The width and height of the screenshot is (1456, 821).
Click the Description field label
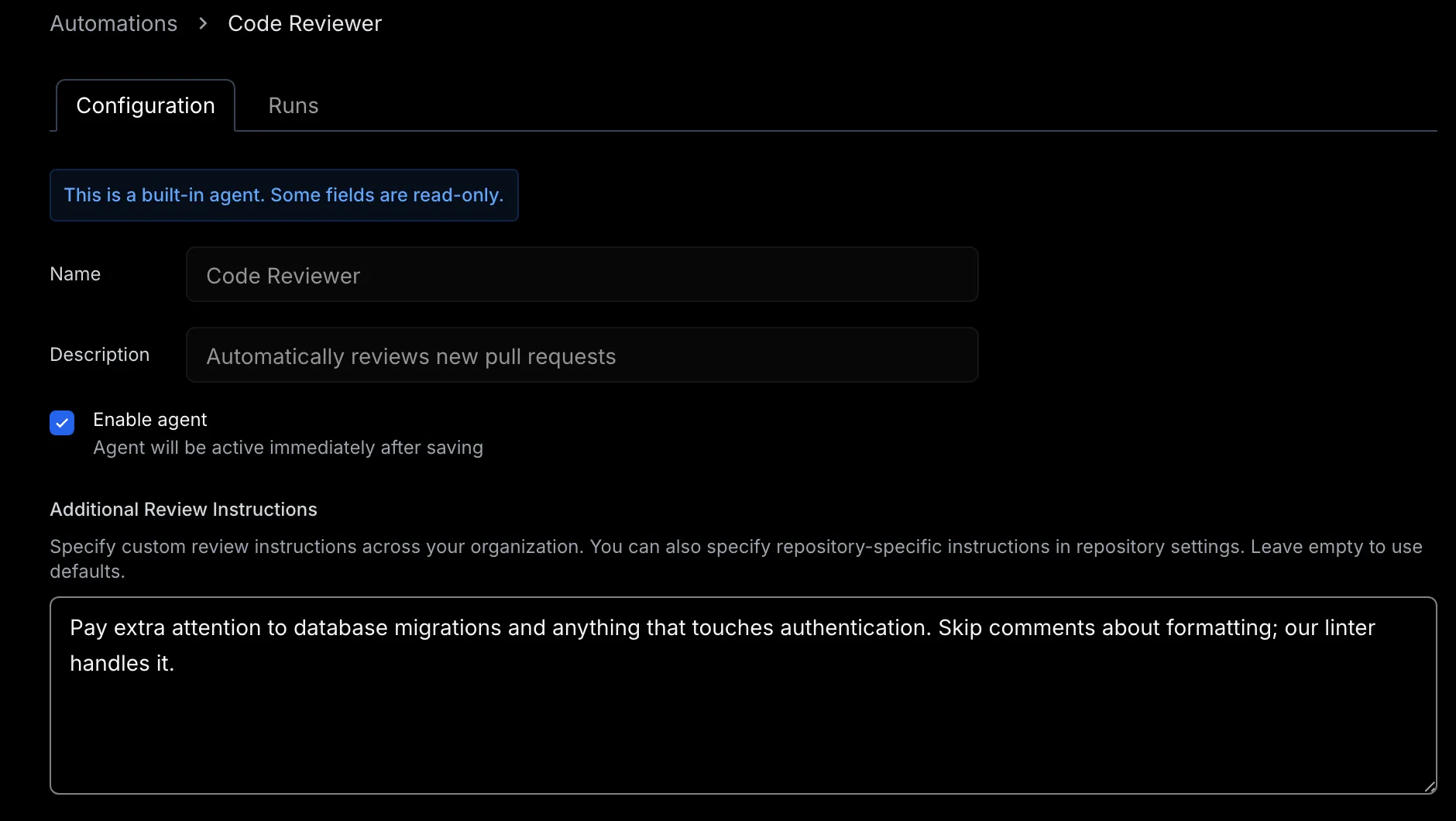tap(100, 355)
